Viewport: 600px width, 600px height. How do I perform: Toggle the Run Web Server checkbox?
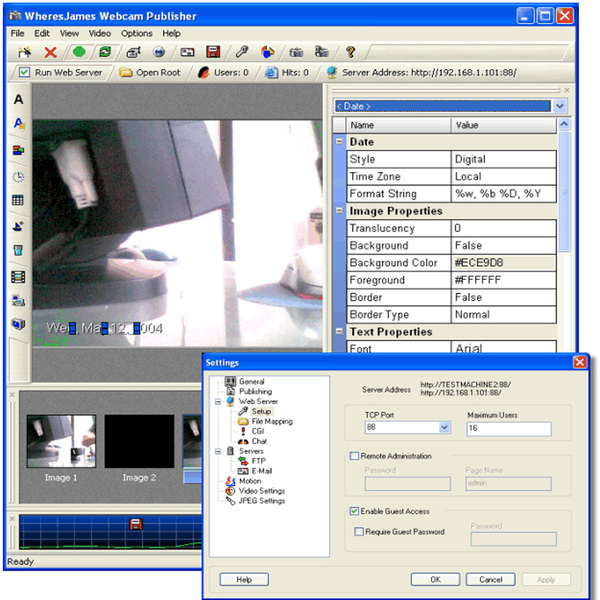tap(24, 72)
